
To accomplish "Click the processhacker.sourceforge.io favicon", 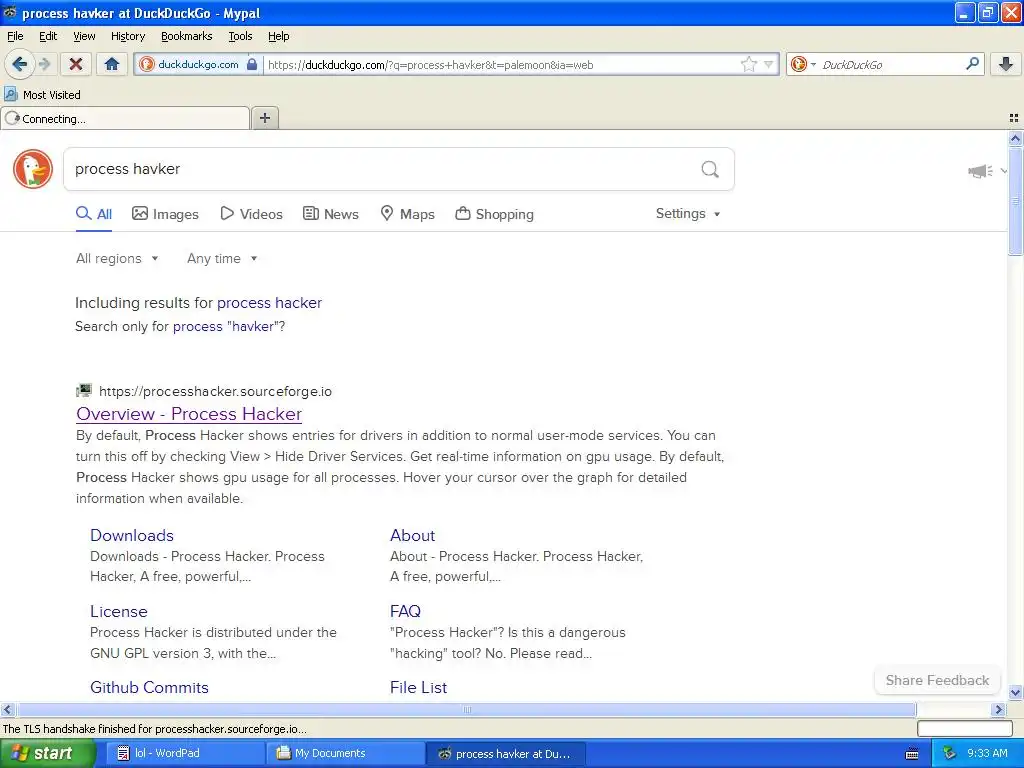I will click(x=84, y=391).
